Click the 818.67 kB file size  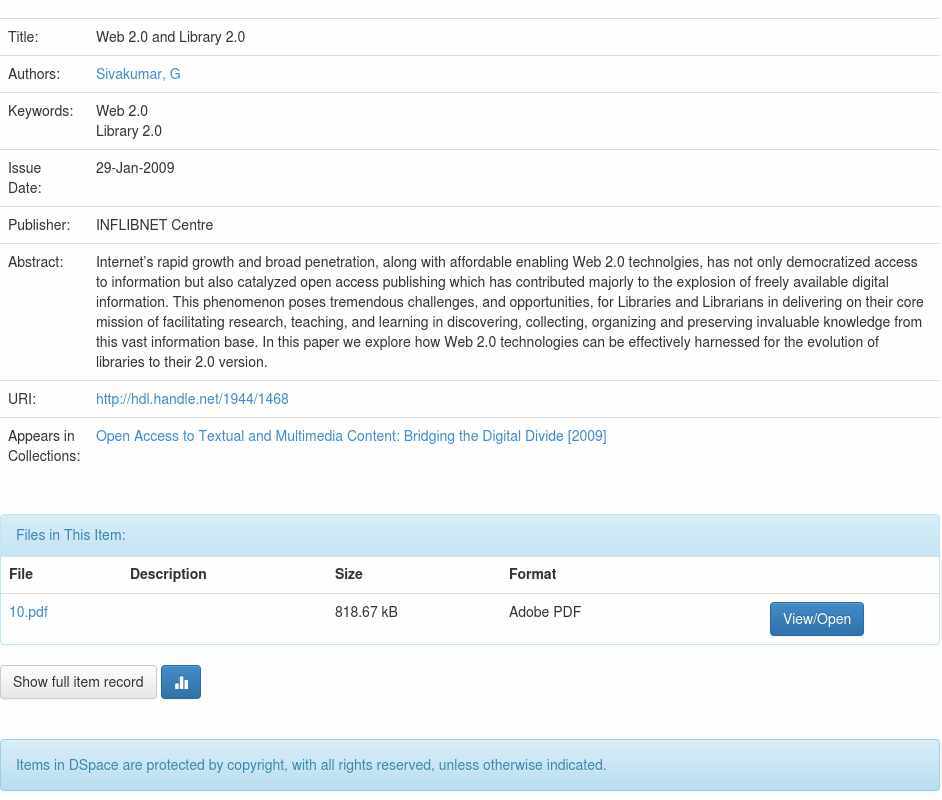coord(366,612)
